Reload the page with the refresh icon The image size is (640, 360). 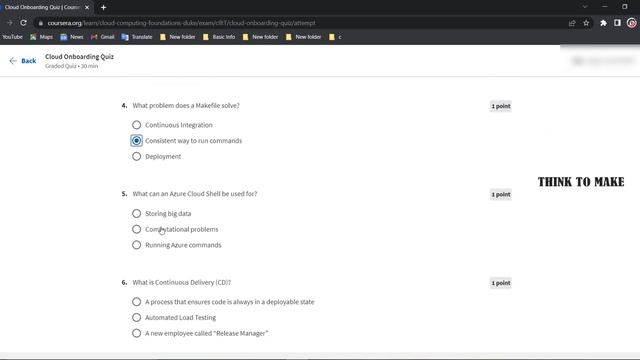click(24, 23)
